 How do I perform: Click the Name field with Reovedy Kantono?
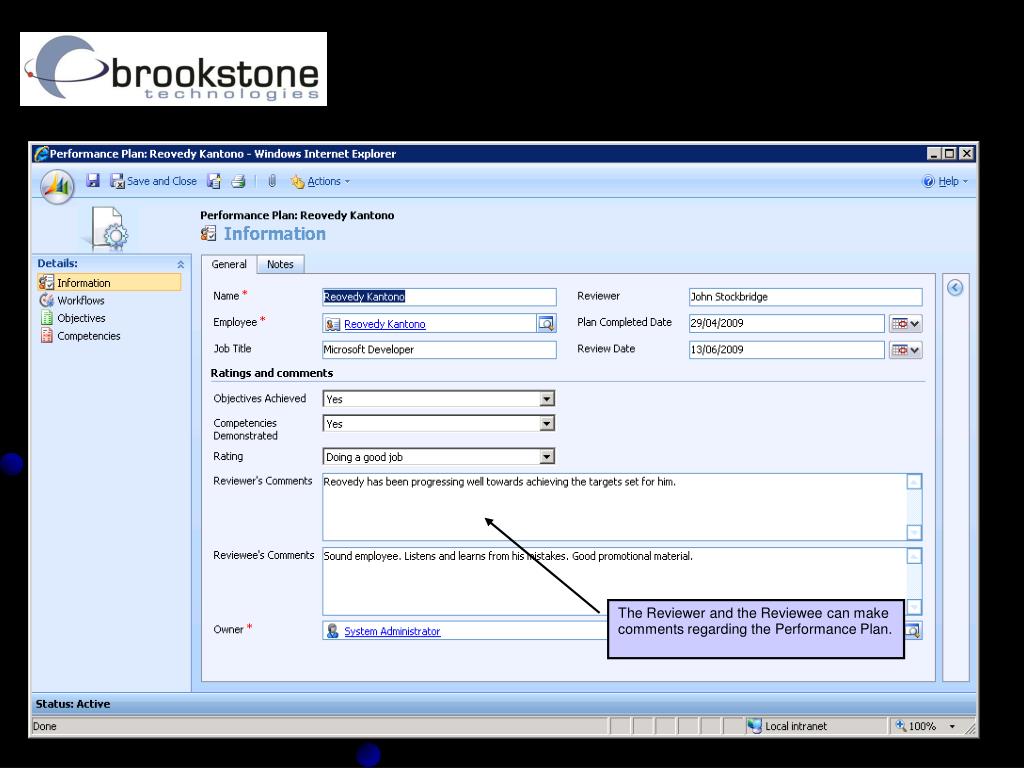[439, 296]
